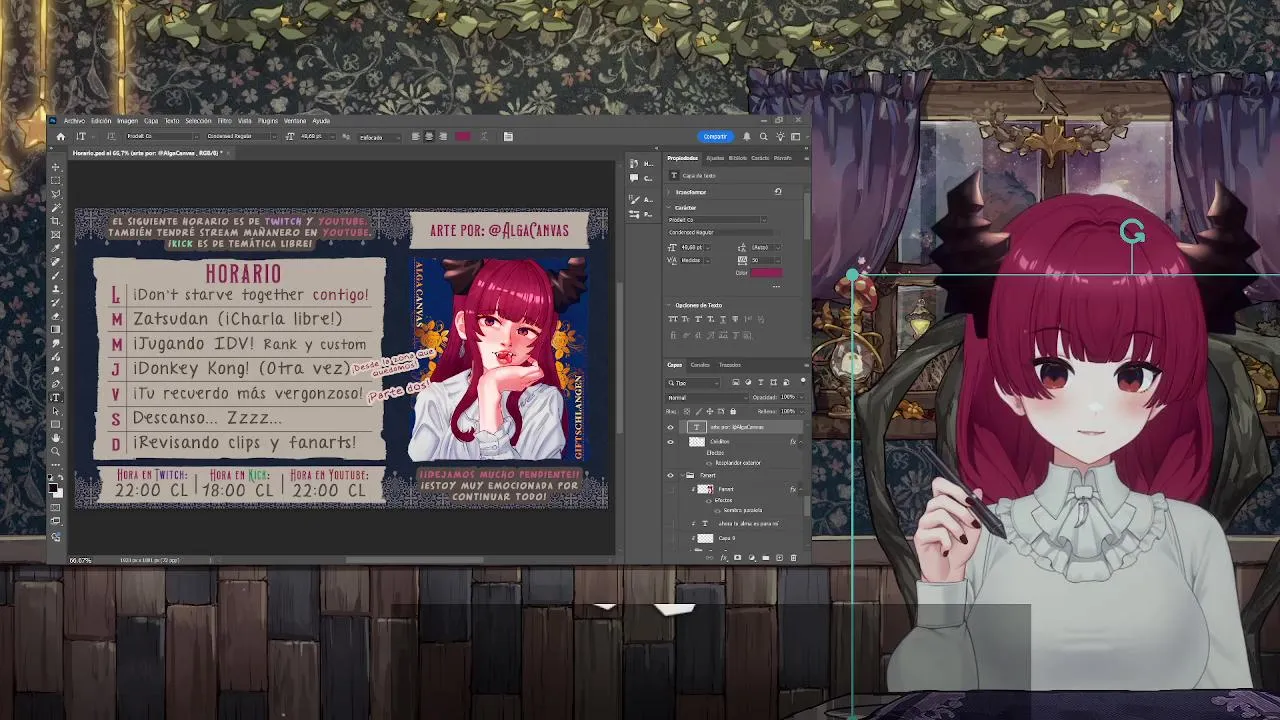Open the Capa menu
Image resolution: width=1280 pixels, height=720 pixels.
pos(151,121)
